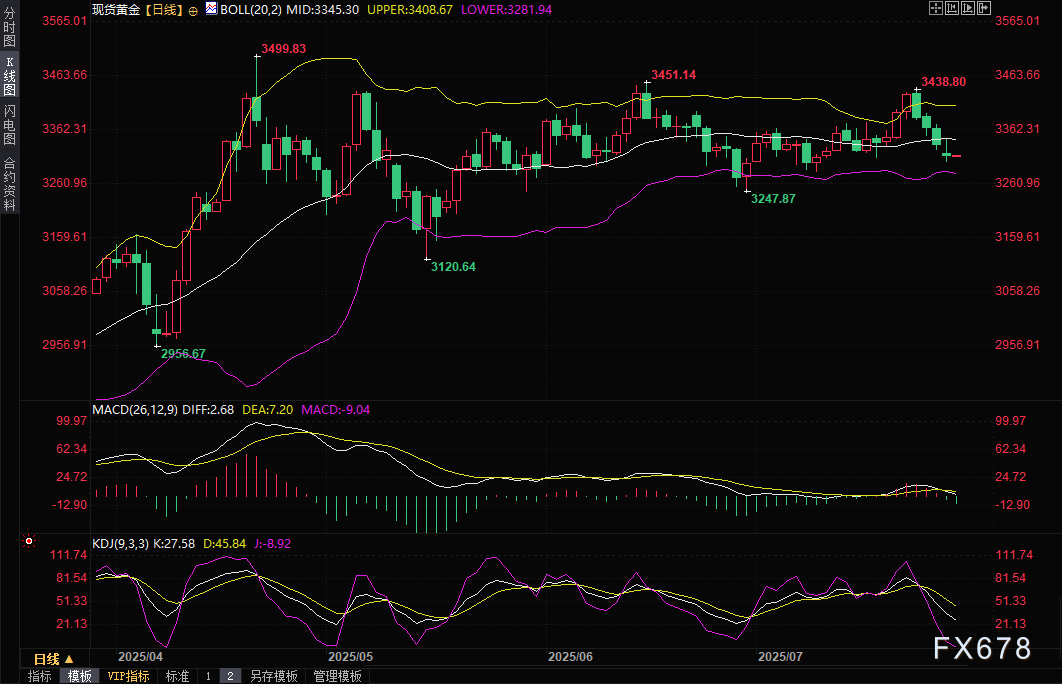Click the 管理模板 button
The height and width of the screenshot is (684, 1062).
coord(337,676)
